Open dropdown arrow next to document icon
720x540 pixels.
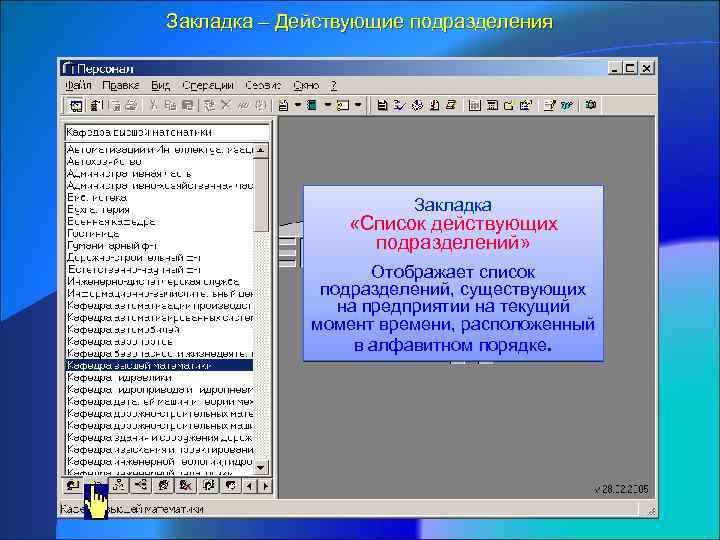298,105
